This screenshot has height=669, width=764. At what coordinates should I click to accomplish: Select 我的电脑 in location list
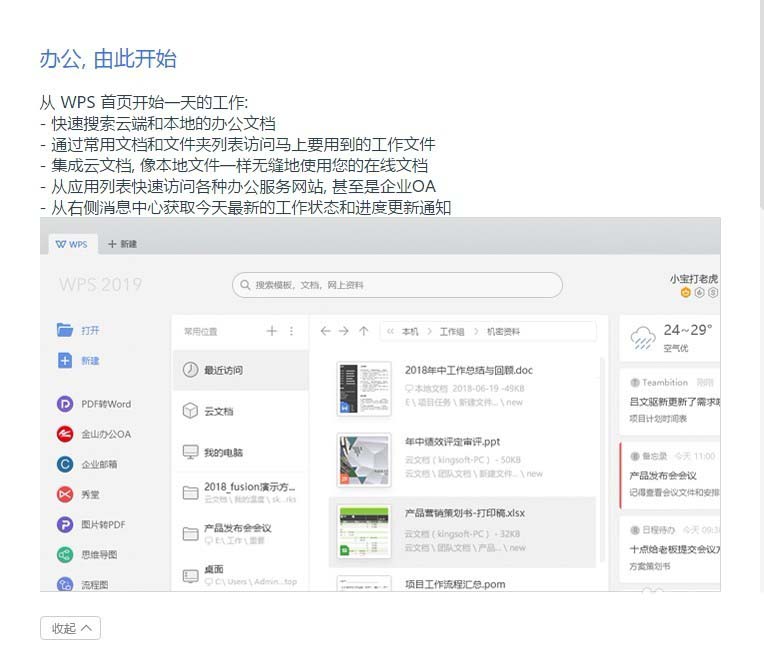241,452
